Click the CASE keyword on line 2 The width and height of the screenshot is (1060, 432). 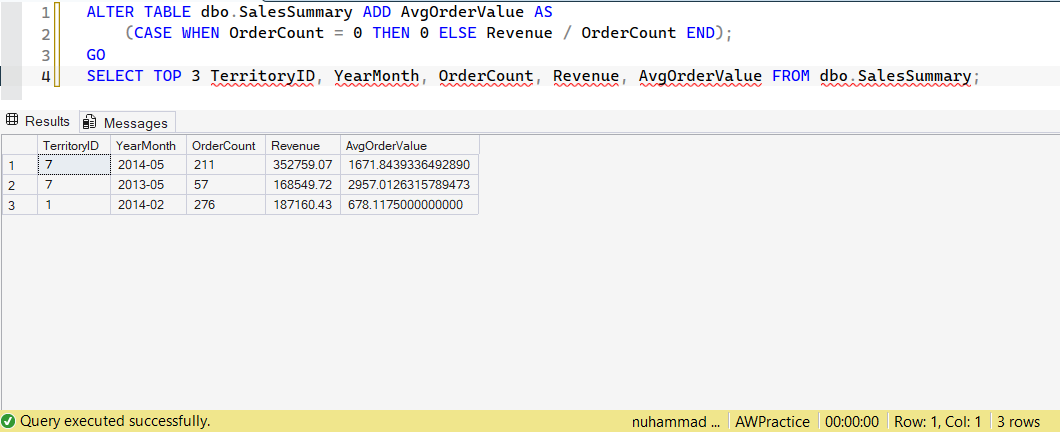click(x=153, y=33)
